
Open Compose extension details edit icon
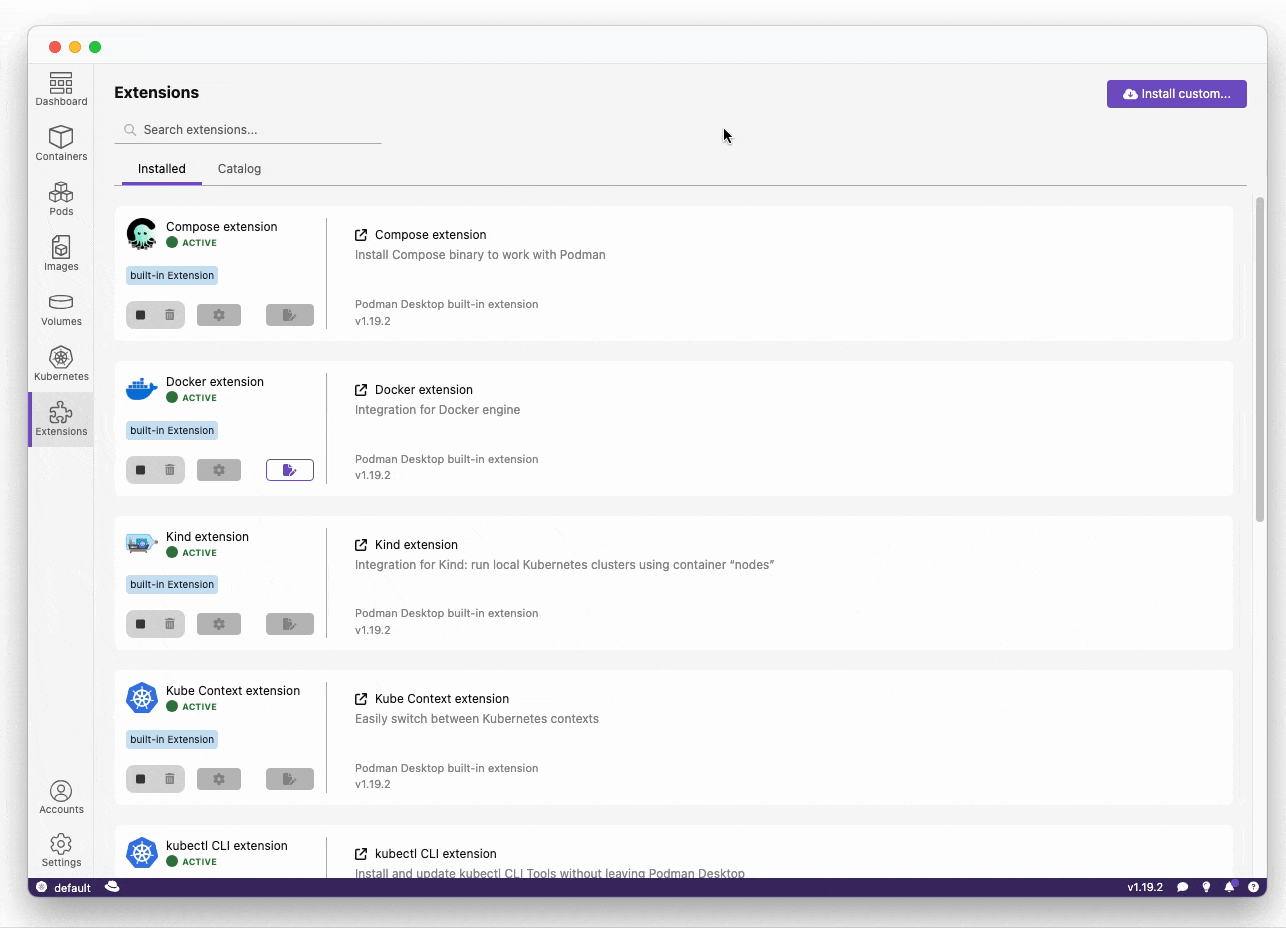pyautogui.click(x=290, y=315)
